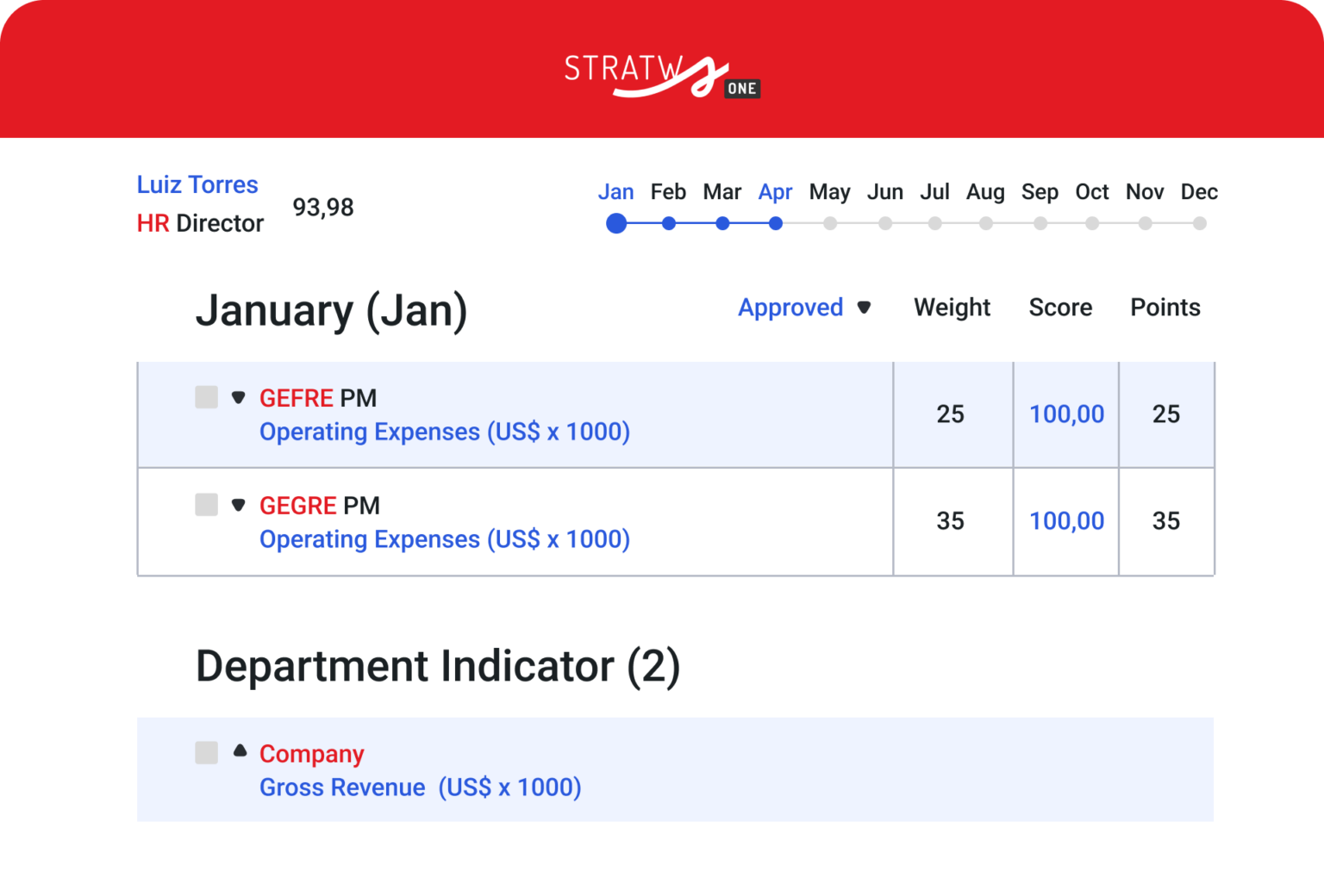Click the 100,00 score for GEGRE

coord(1066,521)
